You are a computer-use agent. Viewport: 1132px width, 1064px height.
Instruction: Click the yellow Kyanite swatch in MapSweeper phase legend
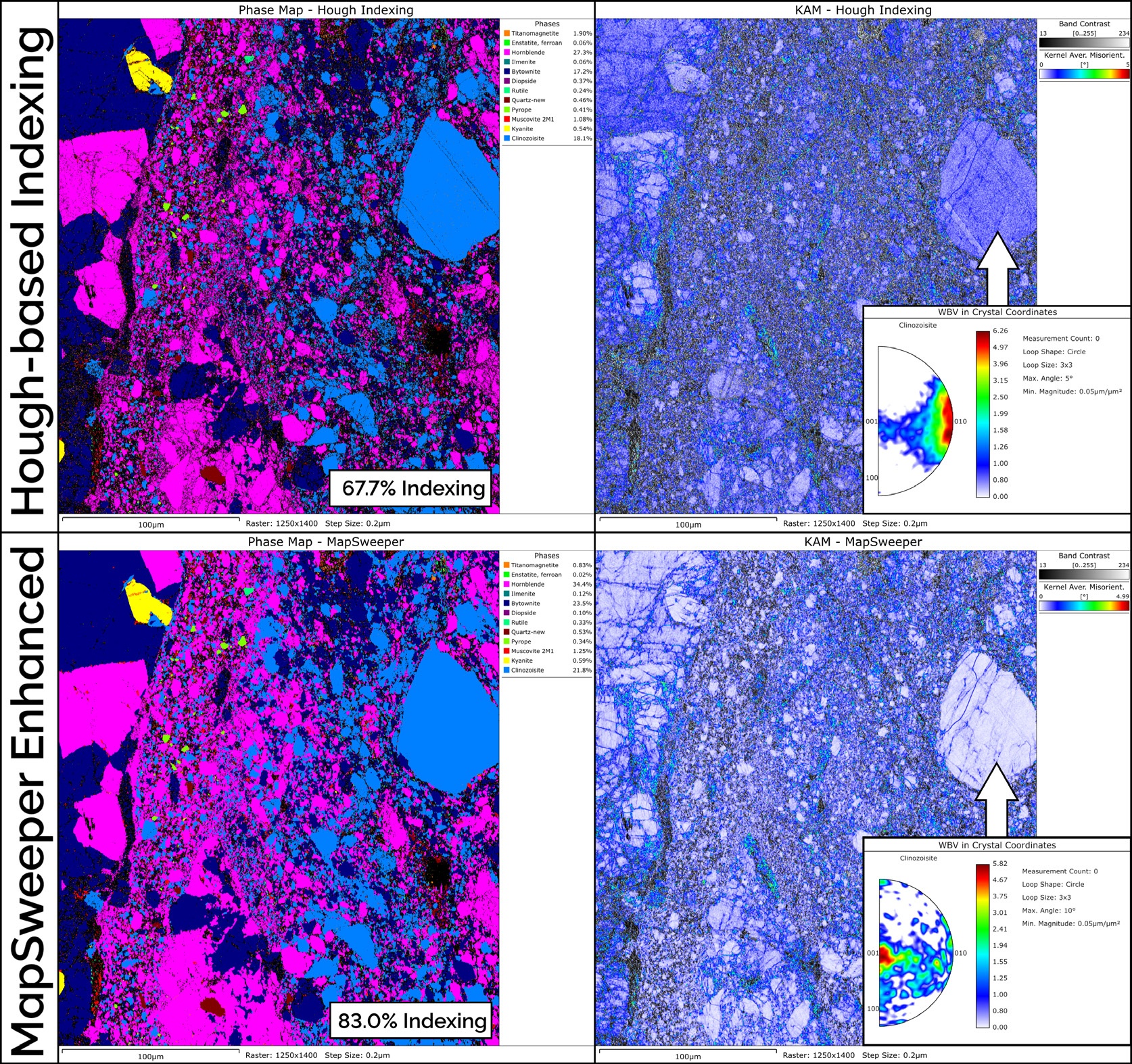(506, 660)
